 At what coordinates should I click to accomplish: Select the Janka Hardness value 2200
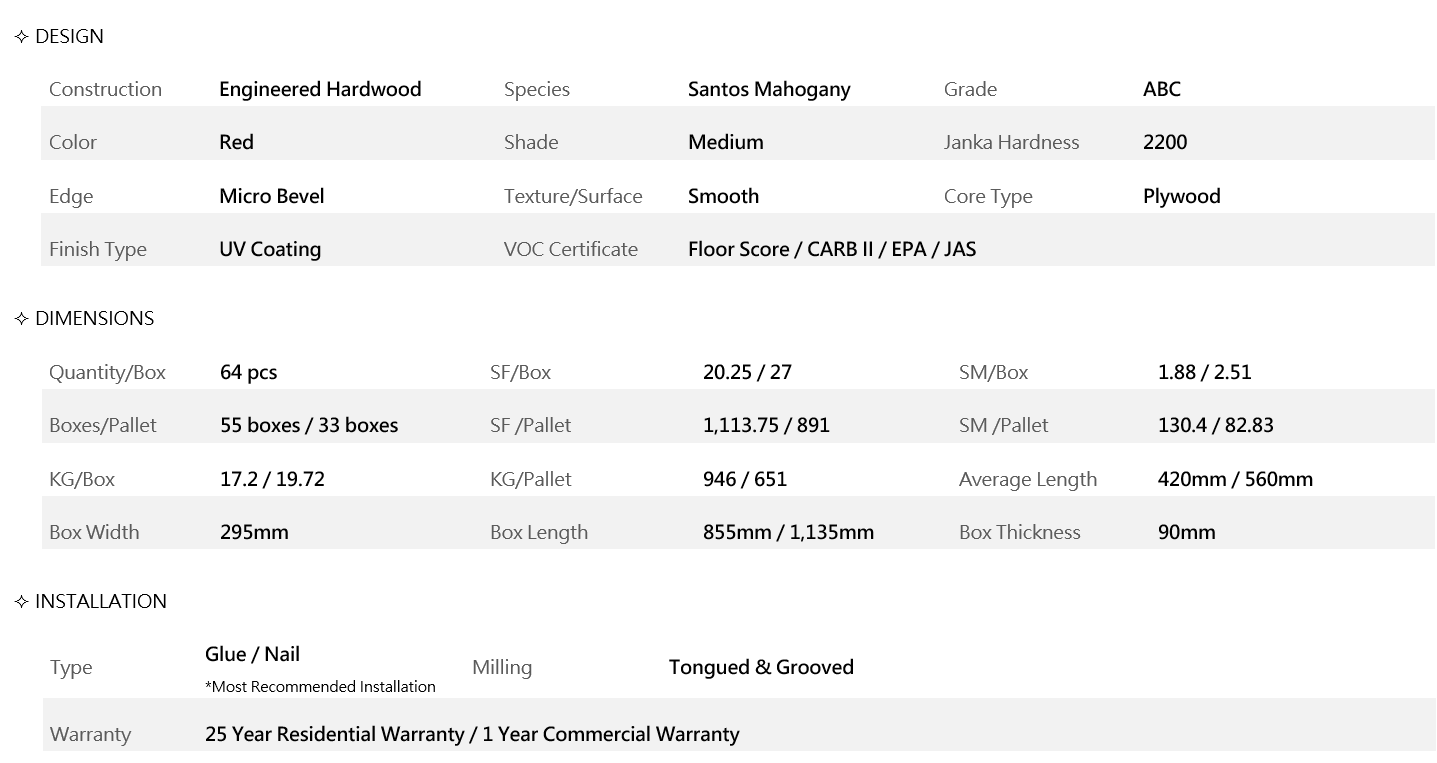click(1165, 142)
